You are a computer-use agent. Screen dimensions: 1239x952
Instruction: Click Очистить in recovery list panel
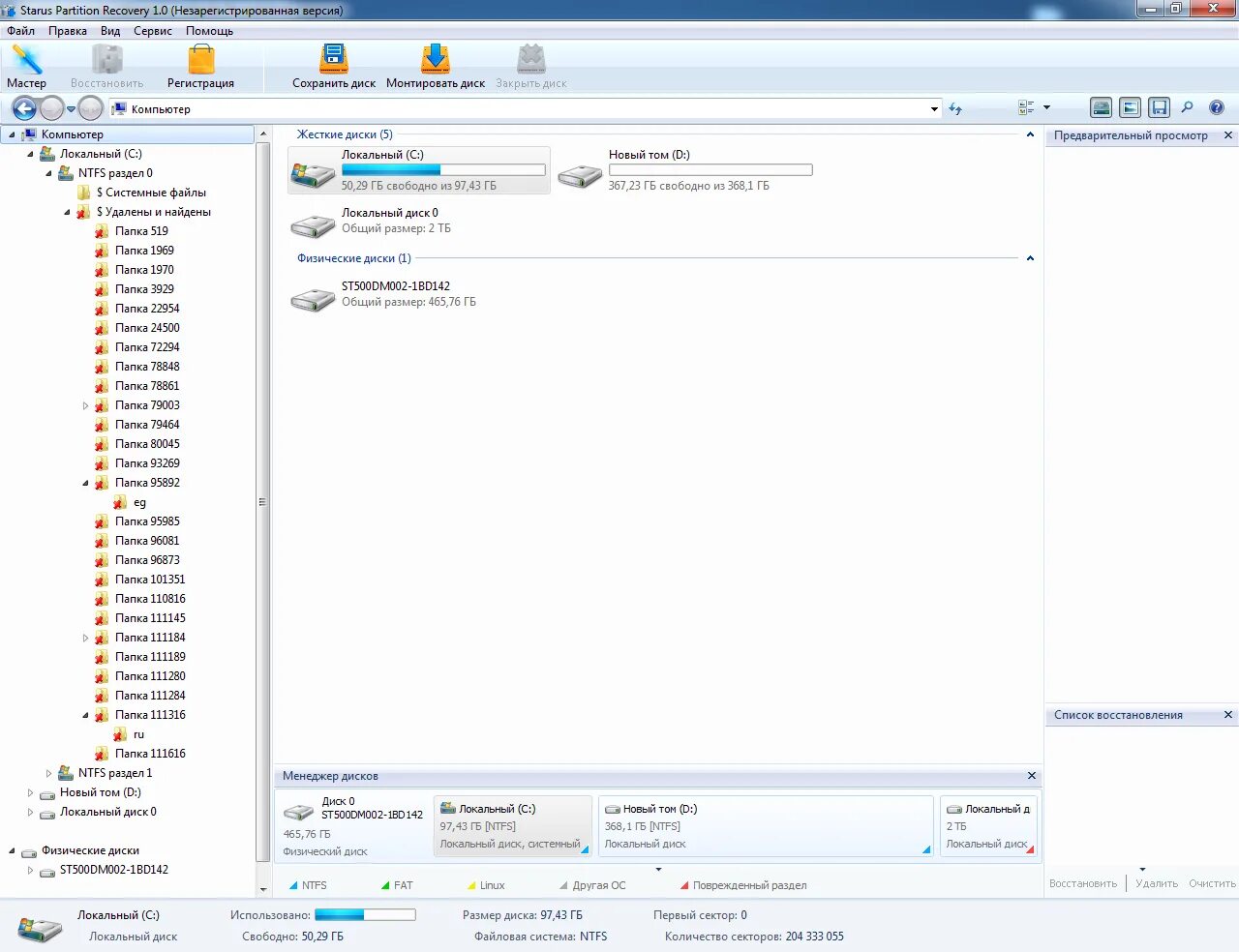click(x=1212, y=883)
